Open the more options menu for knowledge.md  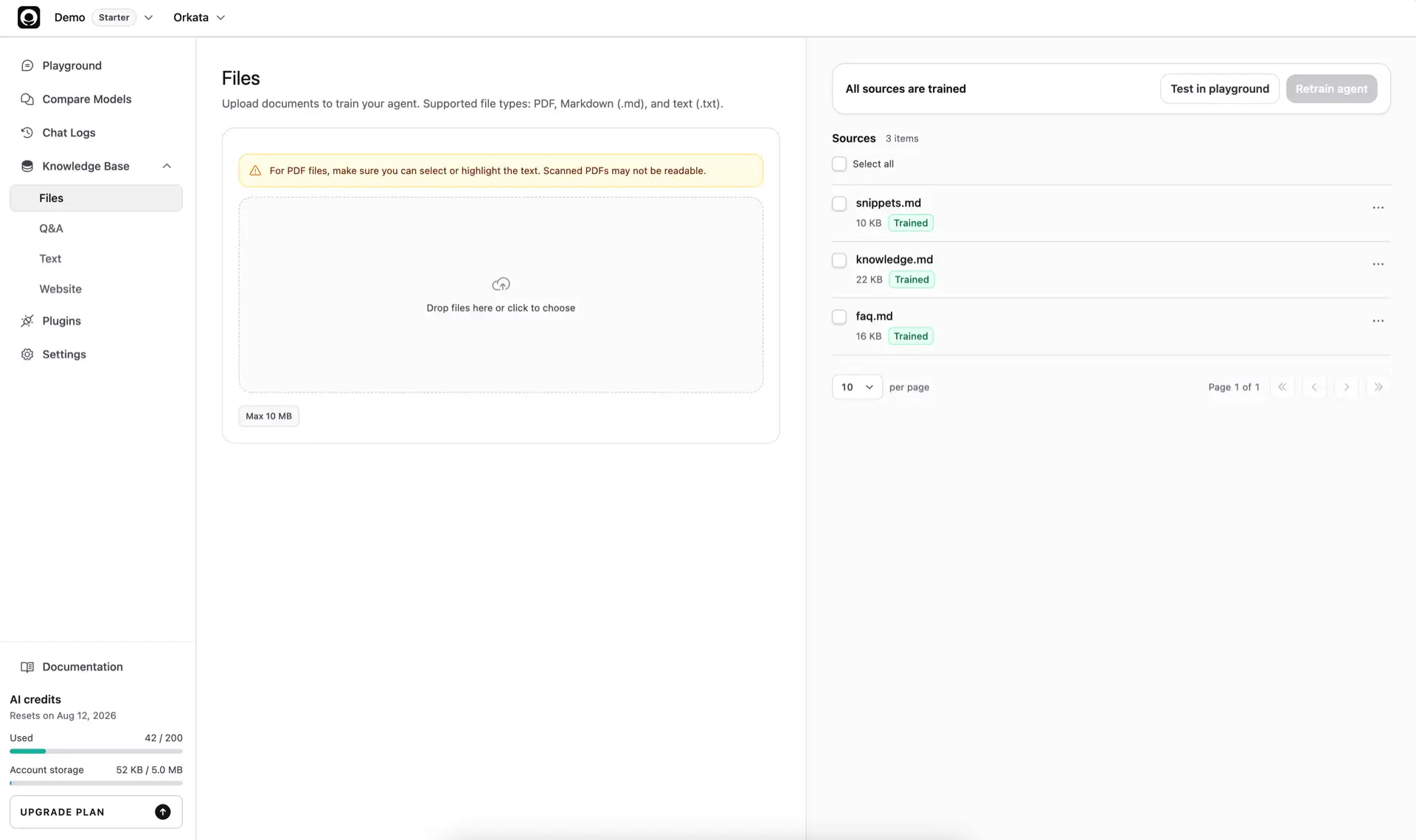[1378, 264]
